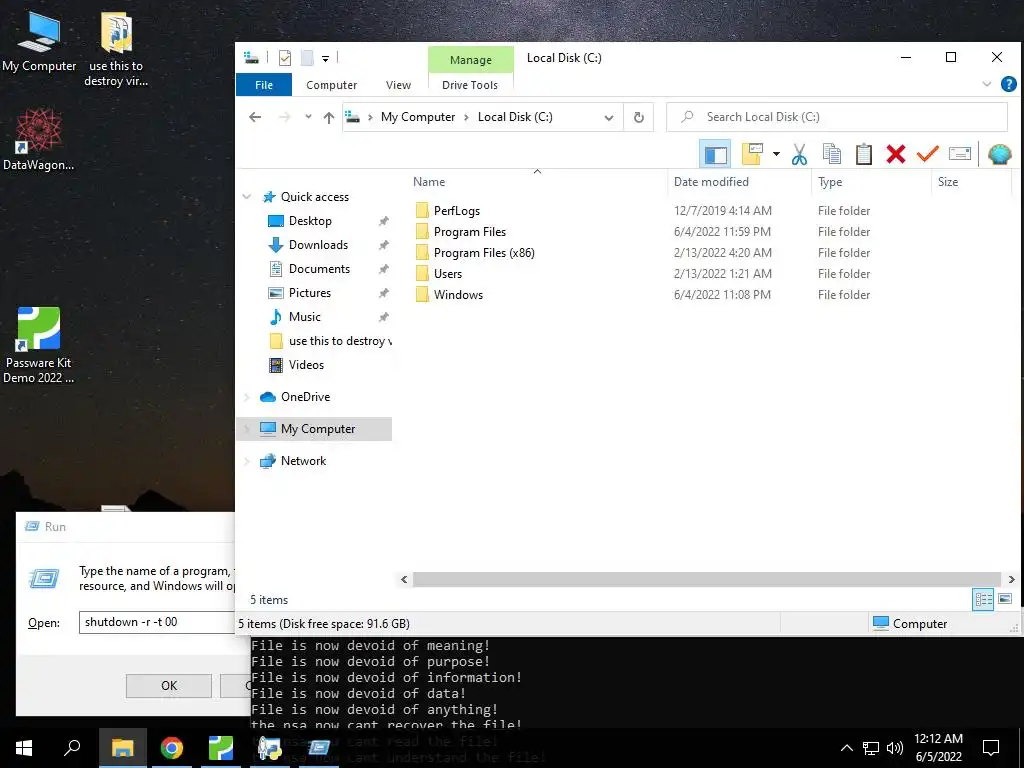Click the taskbar search magnifier icon
This screenshot has height=768, width=1024.
72,748
